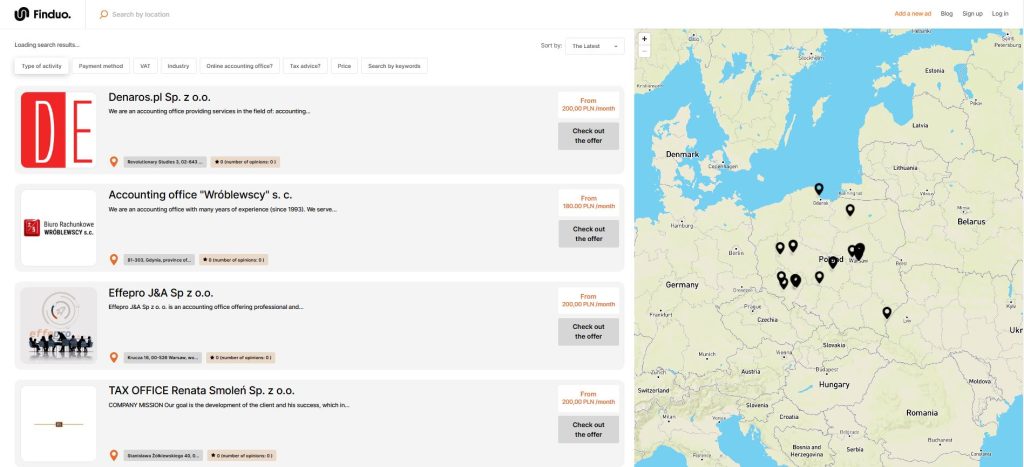Click the star rating badge on TAX OFFICE Renata Smoleń
Viewport: 1024px width, 467px height.
click(242, 455)
